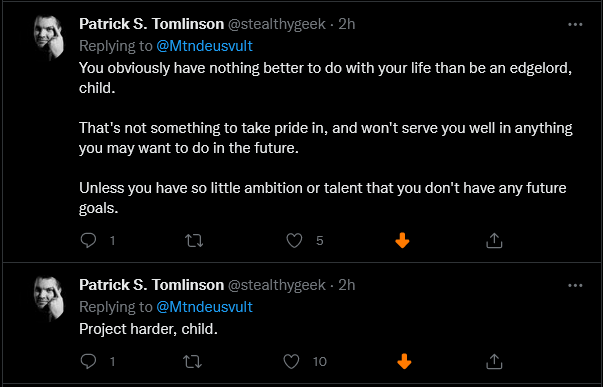Open the three-dot menu on second tweet
Viewport: 603px width, 387px height.
(575, 285)
